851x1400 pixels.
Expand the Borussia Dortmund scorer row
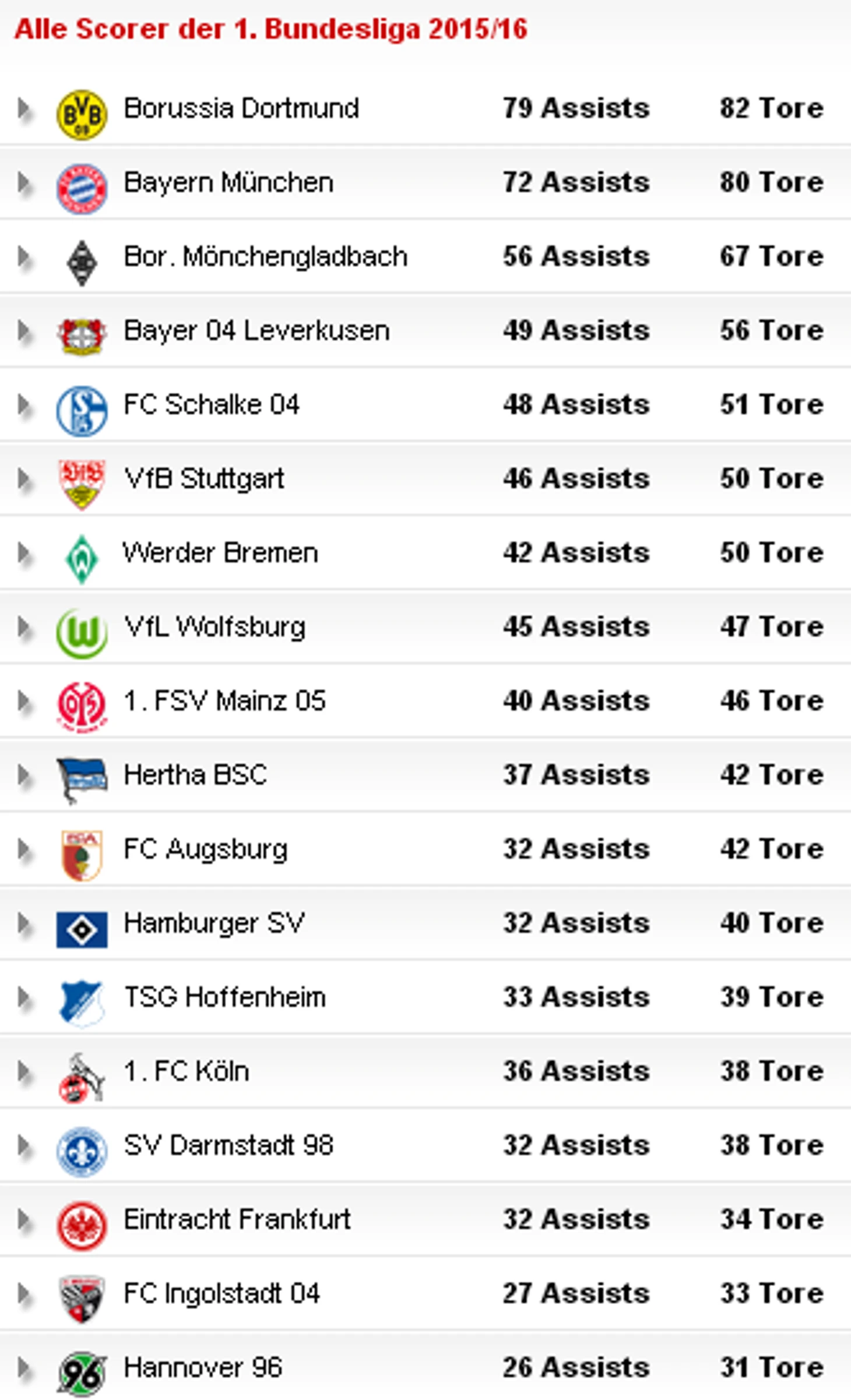click(24, 109)
